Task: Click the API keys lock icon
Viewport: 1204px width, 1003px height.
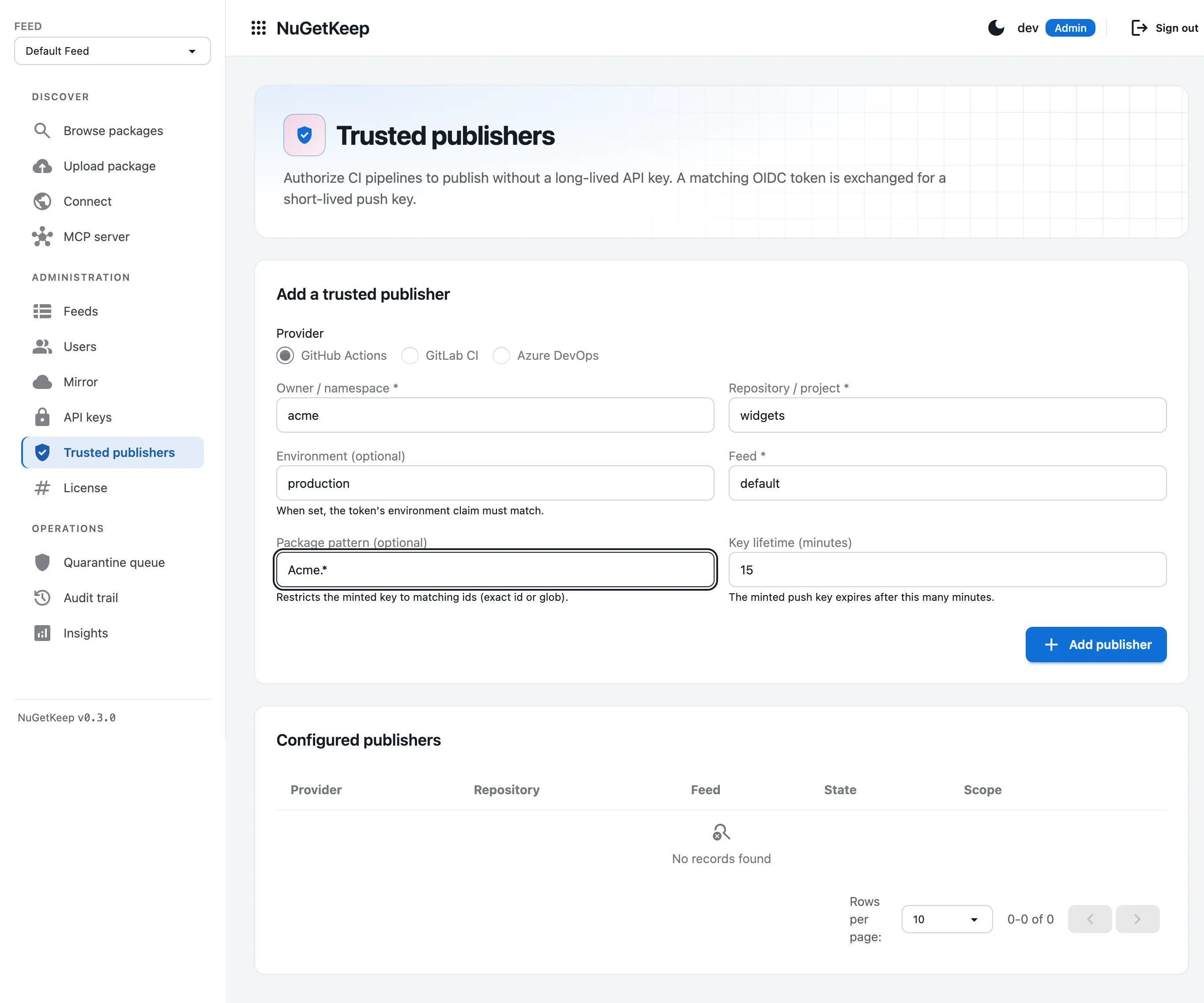Action: coord(42,417)
